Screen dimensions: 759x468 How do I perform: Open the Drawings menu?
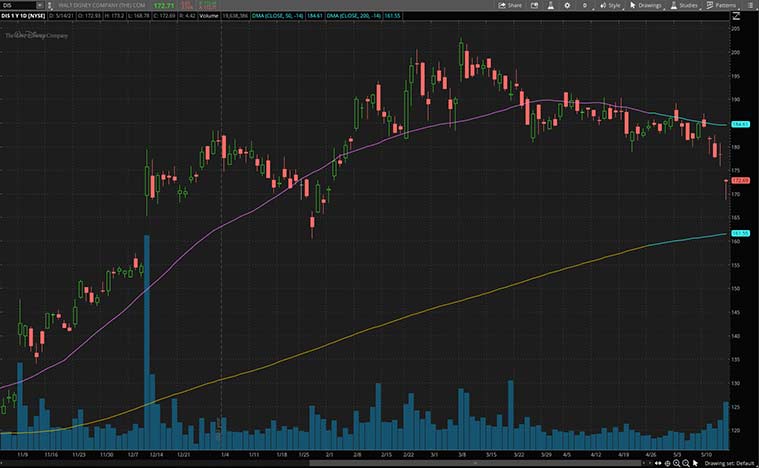[646, 5]
